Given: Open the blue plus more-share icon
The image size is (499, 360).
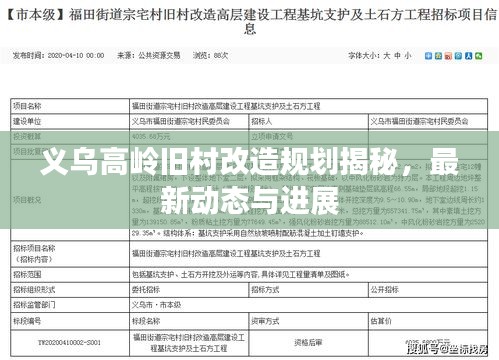Looking at the screenshot, I should (428, 56).
